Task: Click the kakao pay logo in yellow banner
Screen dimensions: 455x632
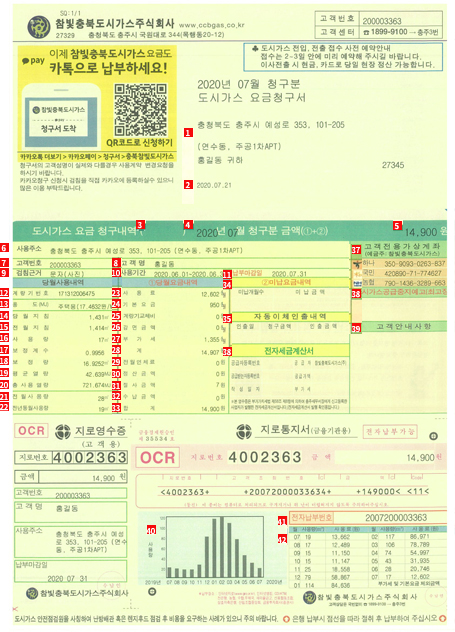Action: 33,60
